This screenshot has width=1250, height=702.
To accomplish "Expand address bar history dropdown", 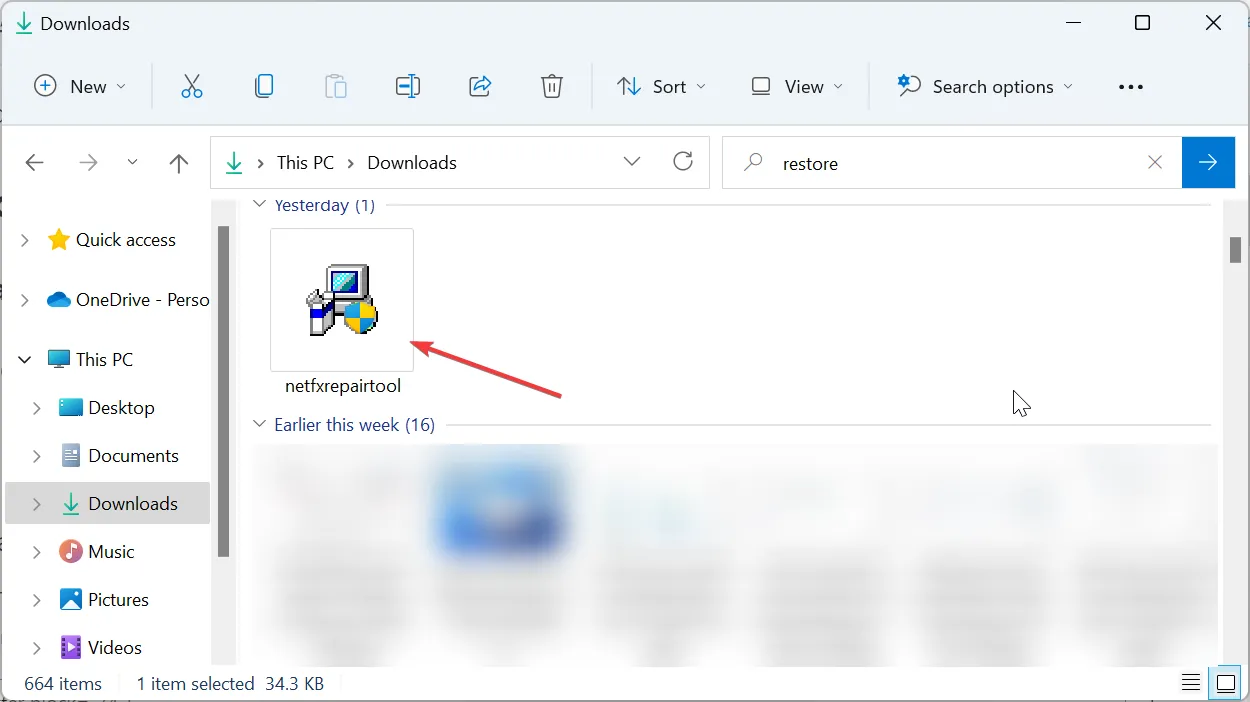I will (x=632, y=162).
